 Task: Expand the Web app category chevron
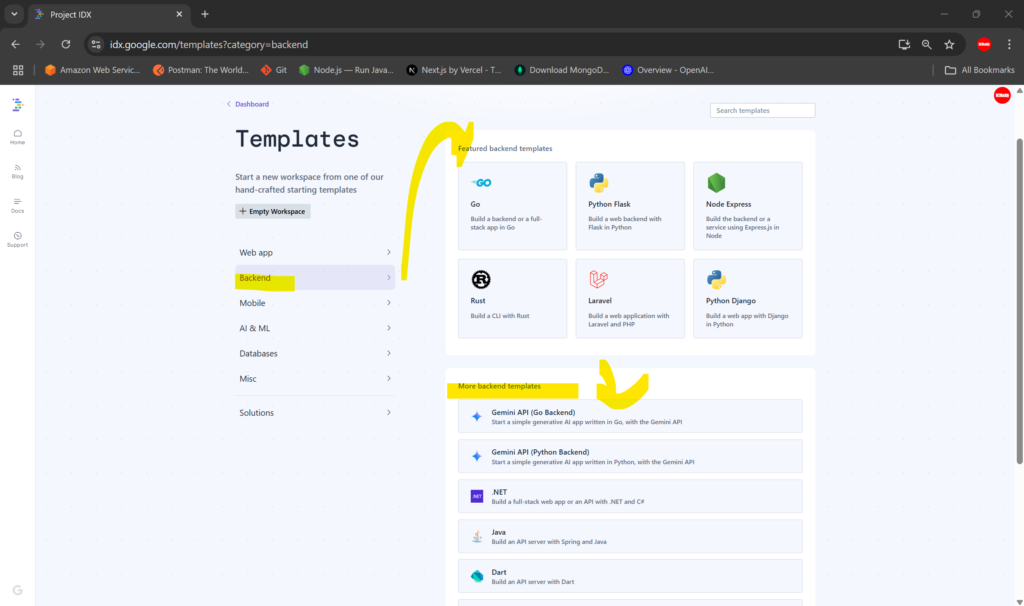point(389,252)
